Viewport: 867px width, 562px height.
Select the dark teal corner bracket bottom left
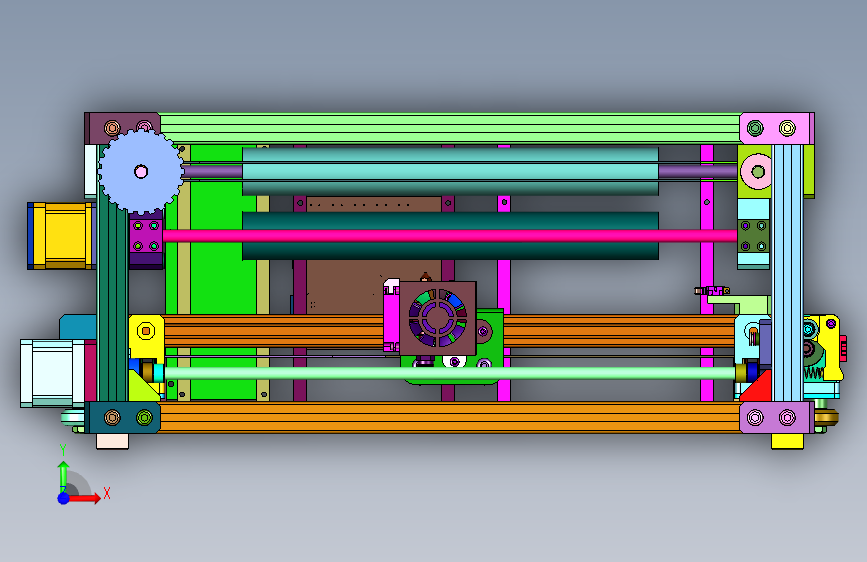click(x=124, y=418)
